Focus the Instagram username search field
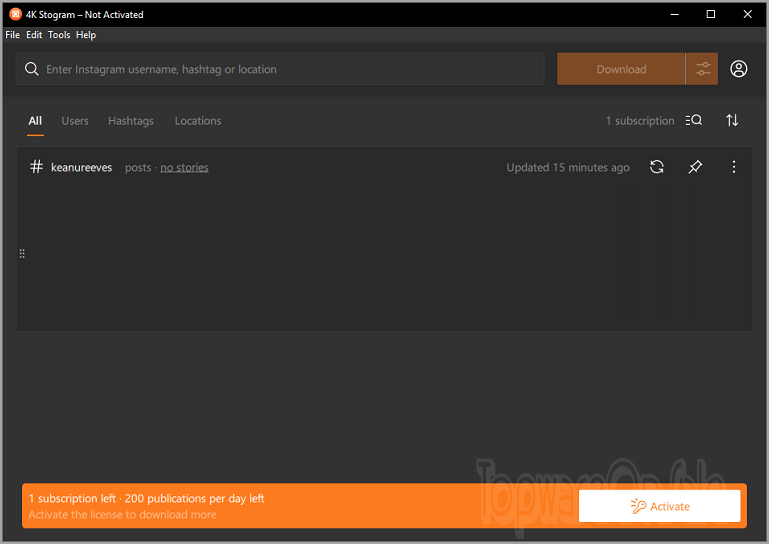This screenshot has height=544, width=769. point(280,69)
